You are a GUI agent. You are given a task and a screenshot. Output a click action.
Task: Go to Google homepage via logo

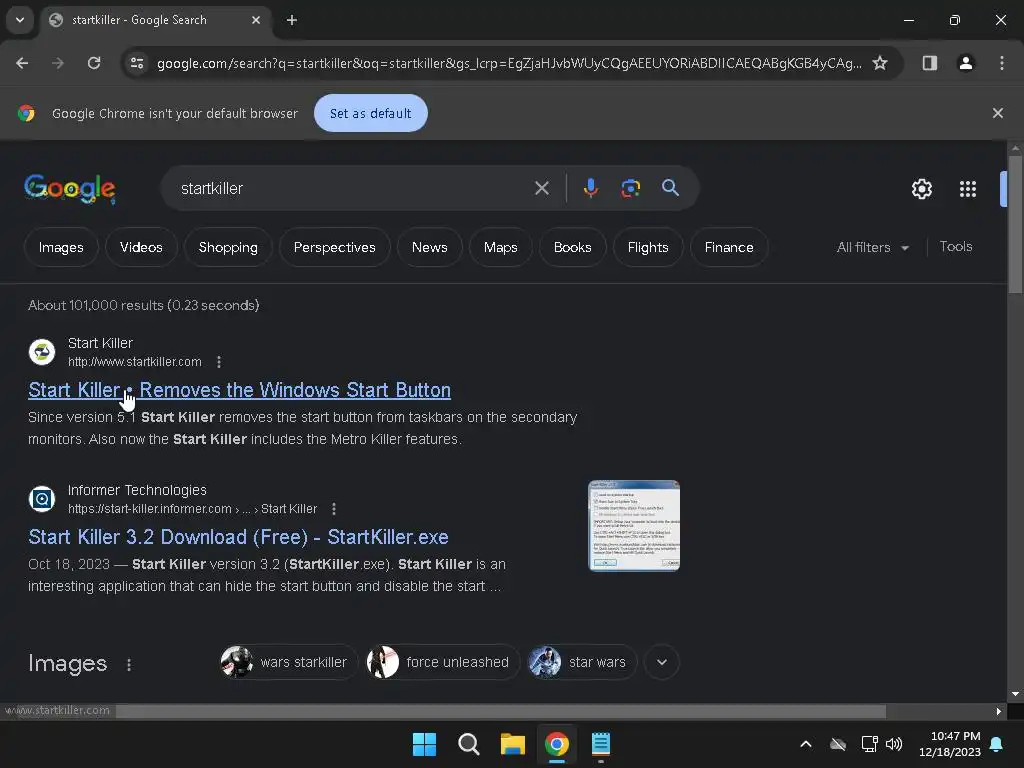point(70,189)
